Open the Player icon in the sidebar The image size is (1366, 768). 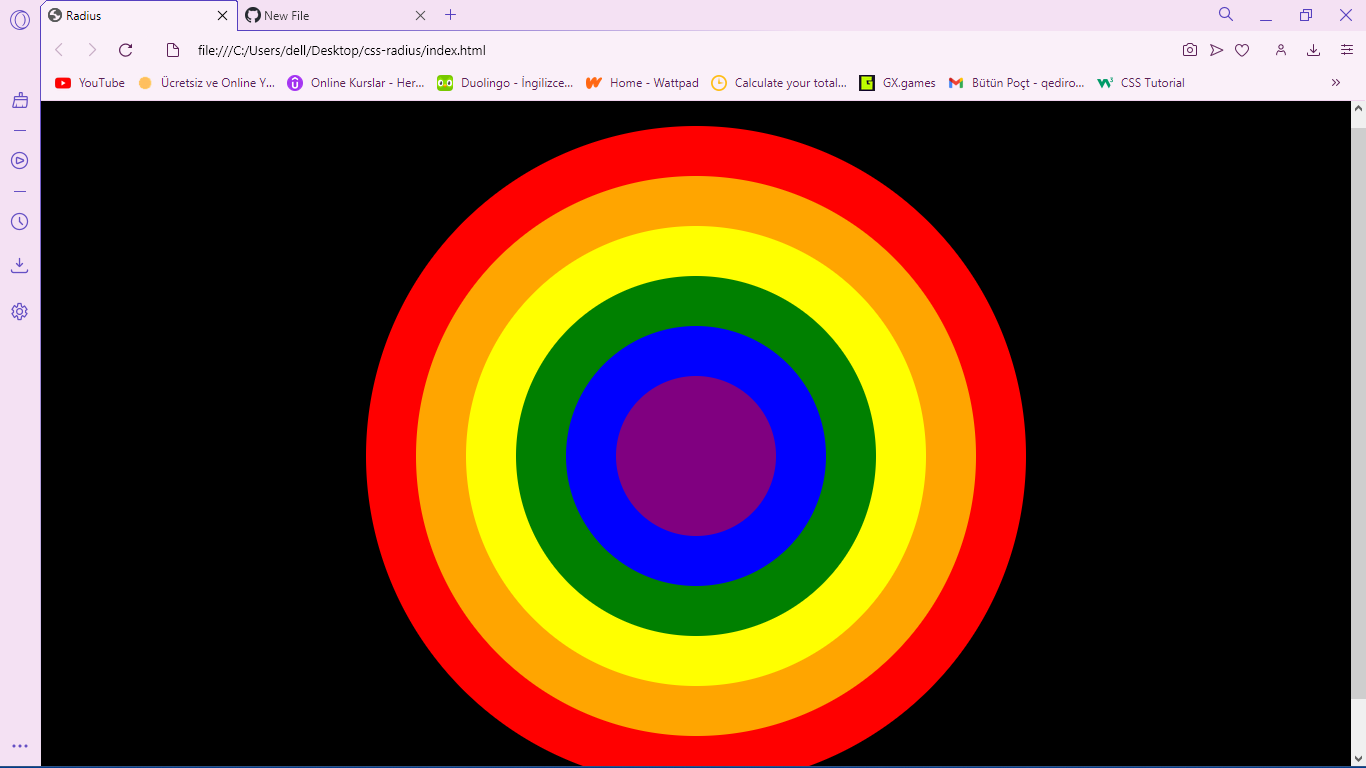(20, 160)
